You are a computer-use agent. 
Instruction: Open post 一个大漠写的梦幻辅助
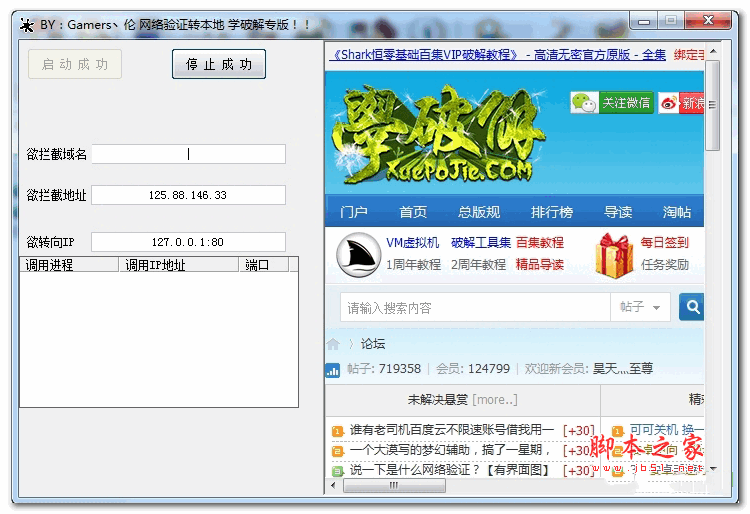pos(450,450)
